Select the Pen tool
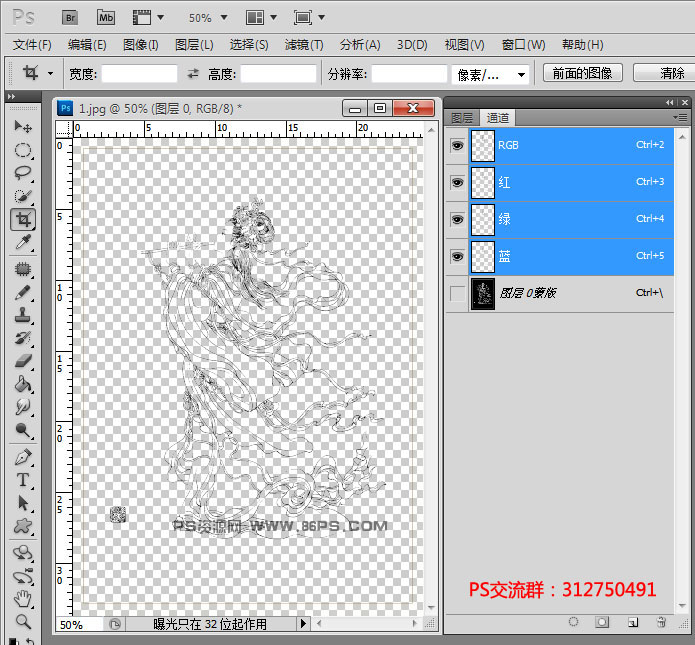695x645 pixels. 23,457
